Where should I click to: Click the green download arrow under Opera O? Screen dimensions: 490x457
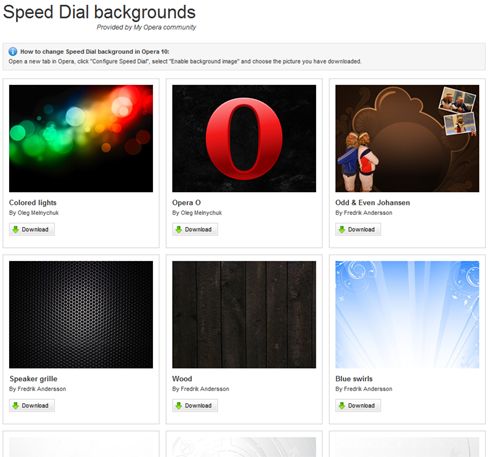click(x=179, y=229)
